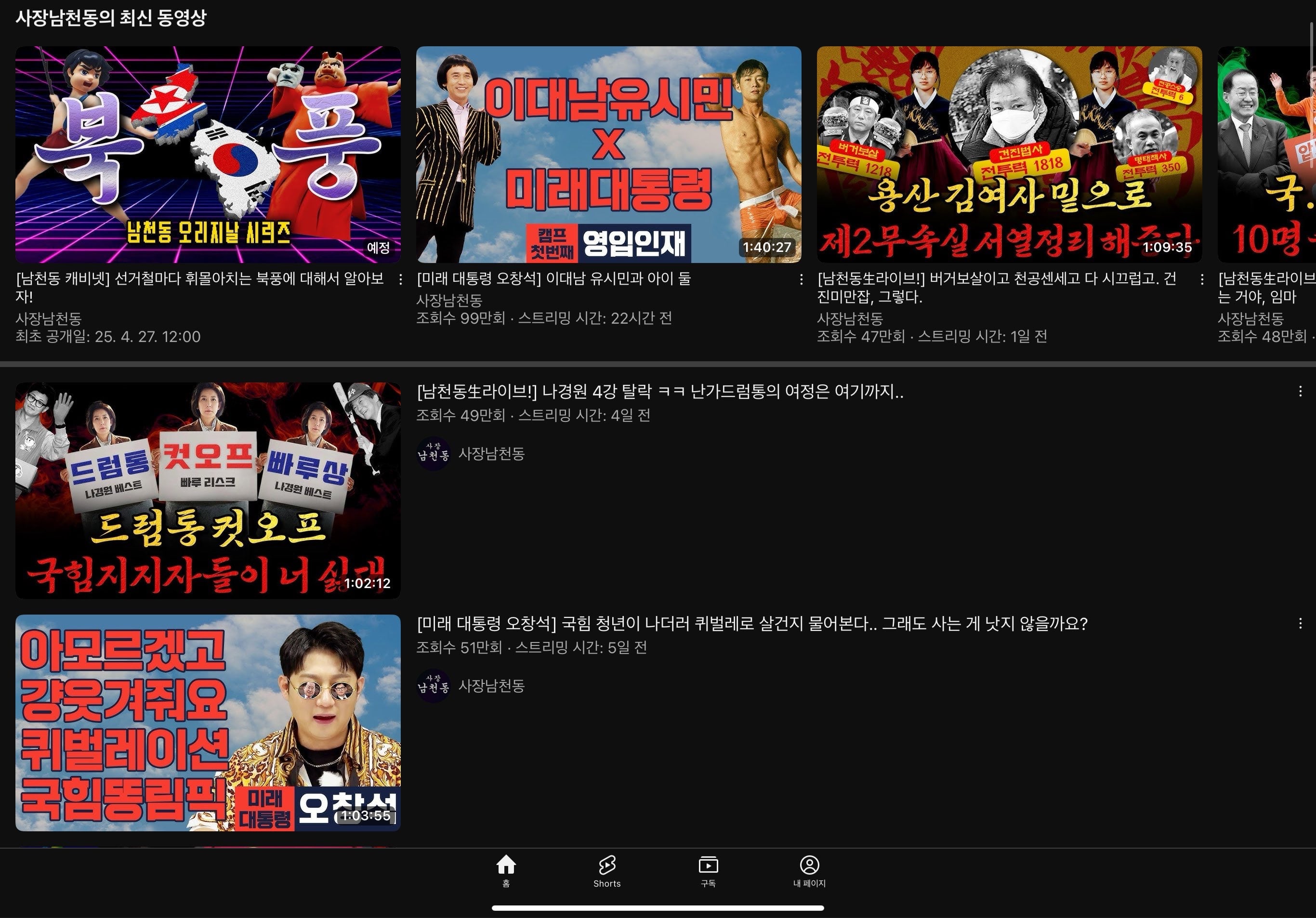1316x918 pixels.
Task: Play the 아모르겠고 걍웃겨줘요 thumbnail
Action: 208,722
